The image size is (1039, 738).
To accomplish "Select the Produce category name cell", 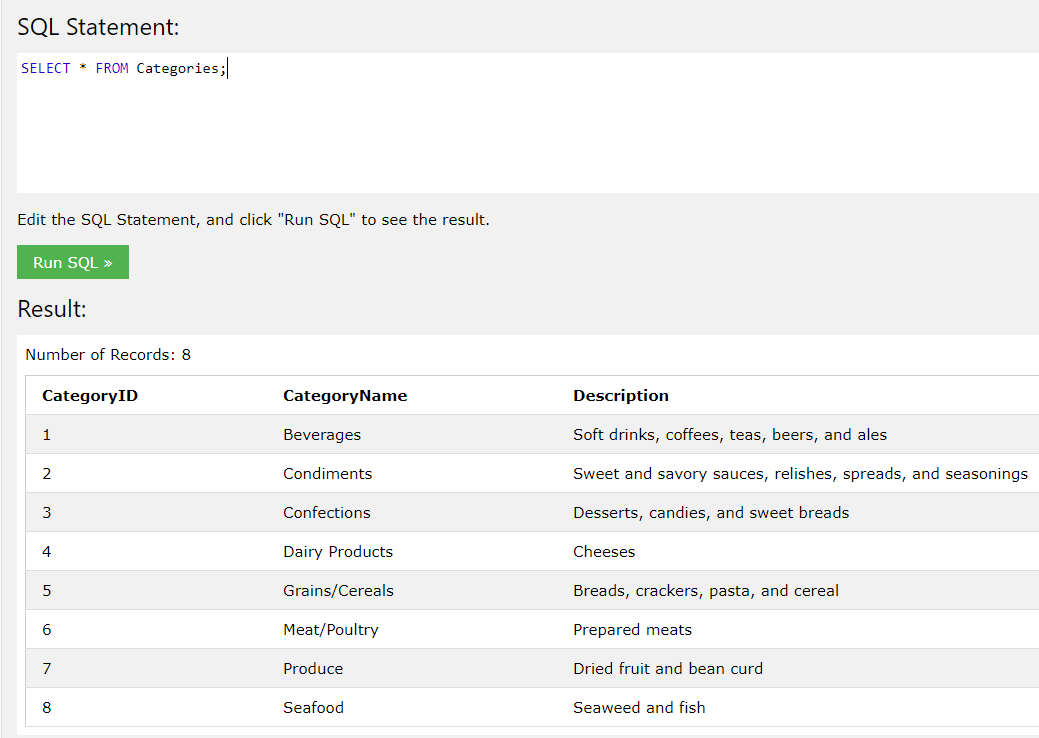I will [x=313, y=668].
